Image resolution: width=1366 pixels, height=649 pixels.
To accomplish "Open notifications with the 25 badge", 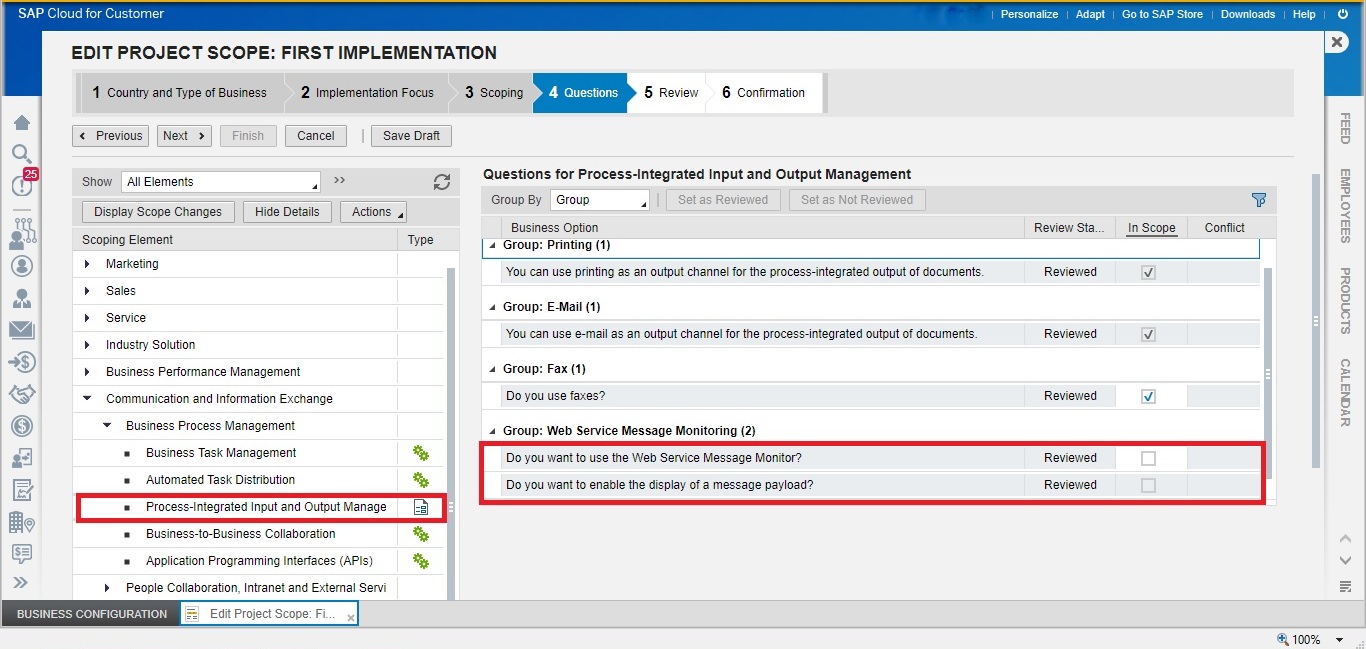I will (22, 184).
